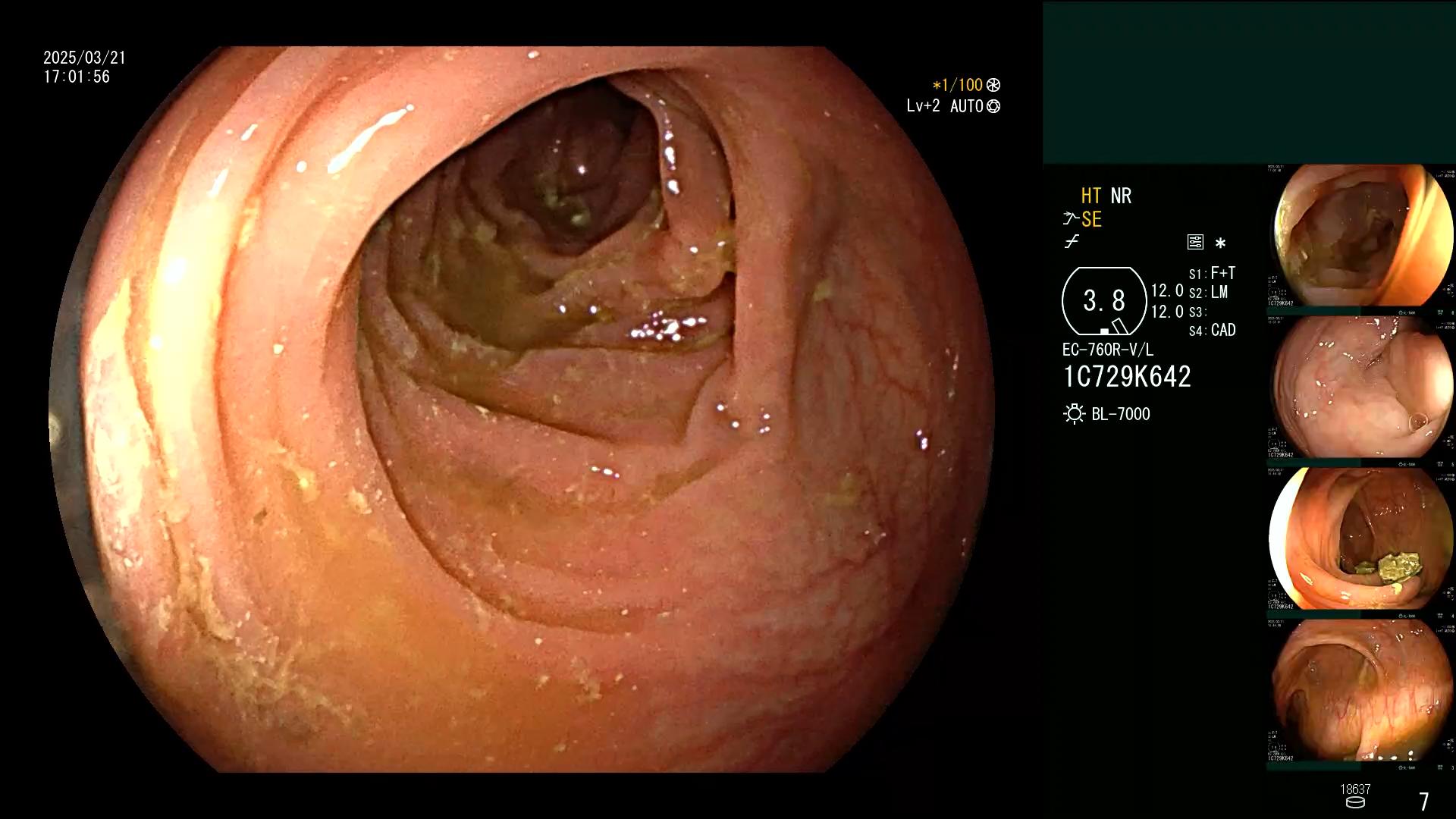Image resolution: width=1456 pixels, height=819 pixels.
Task: Click the tone curve icon below SE
Action: coord(1072,243)
